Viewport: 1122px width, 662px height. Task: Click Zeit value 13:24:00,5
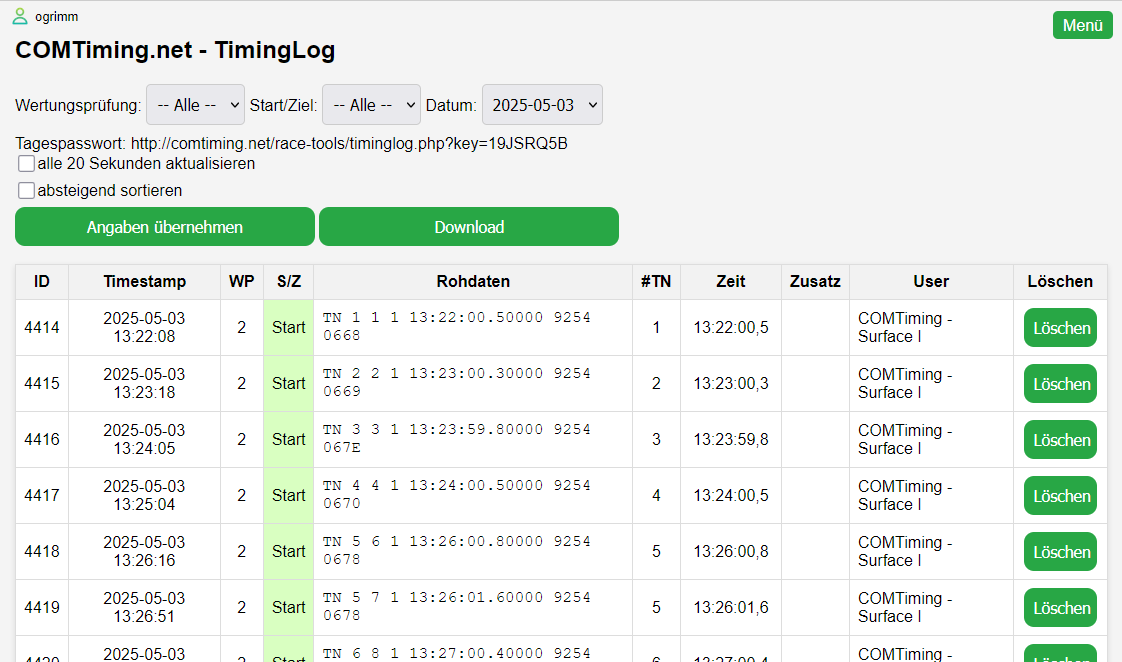[x=731, y=495]
